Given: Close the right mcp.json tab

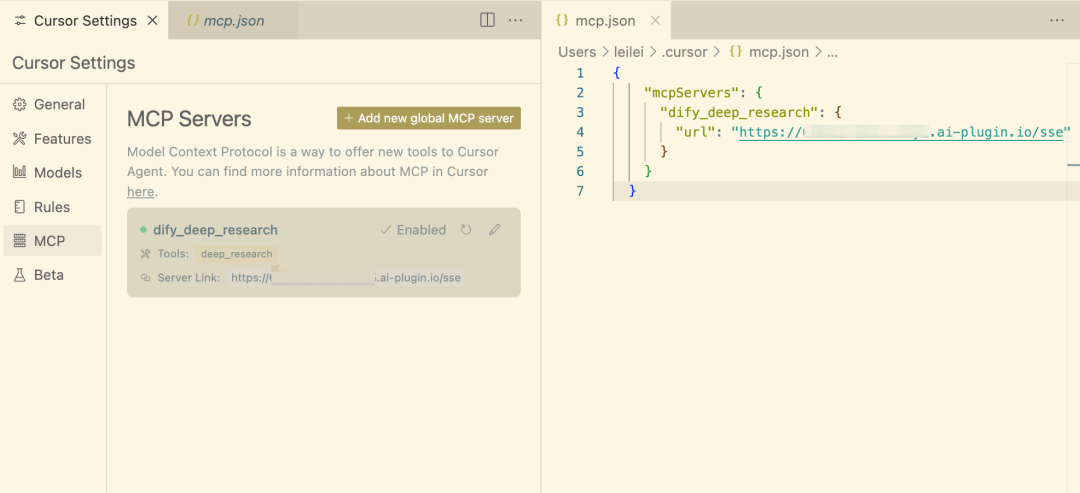Looking at the screenshot, I should click(x=655, y=20).
